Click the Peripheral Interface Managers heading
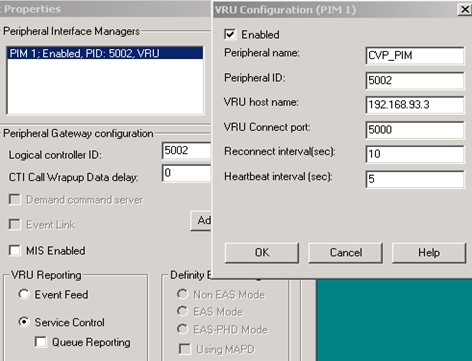Screen dimensions: 472x361 tap(71, 31)
